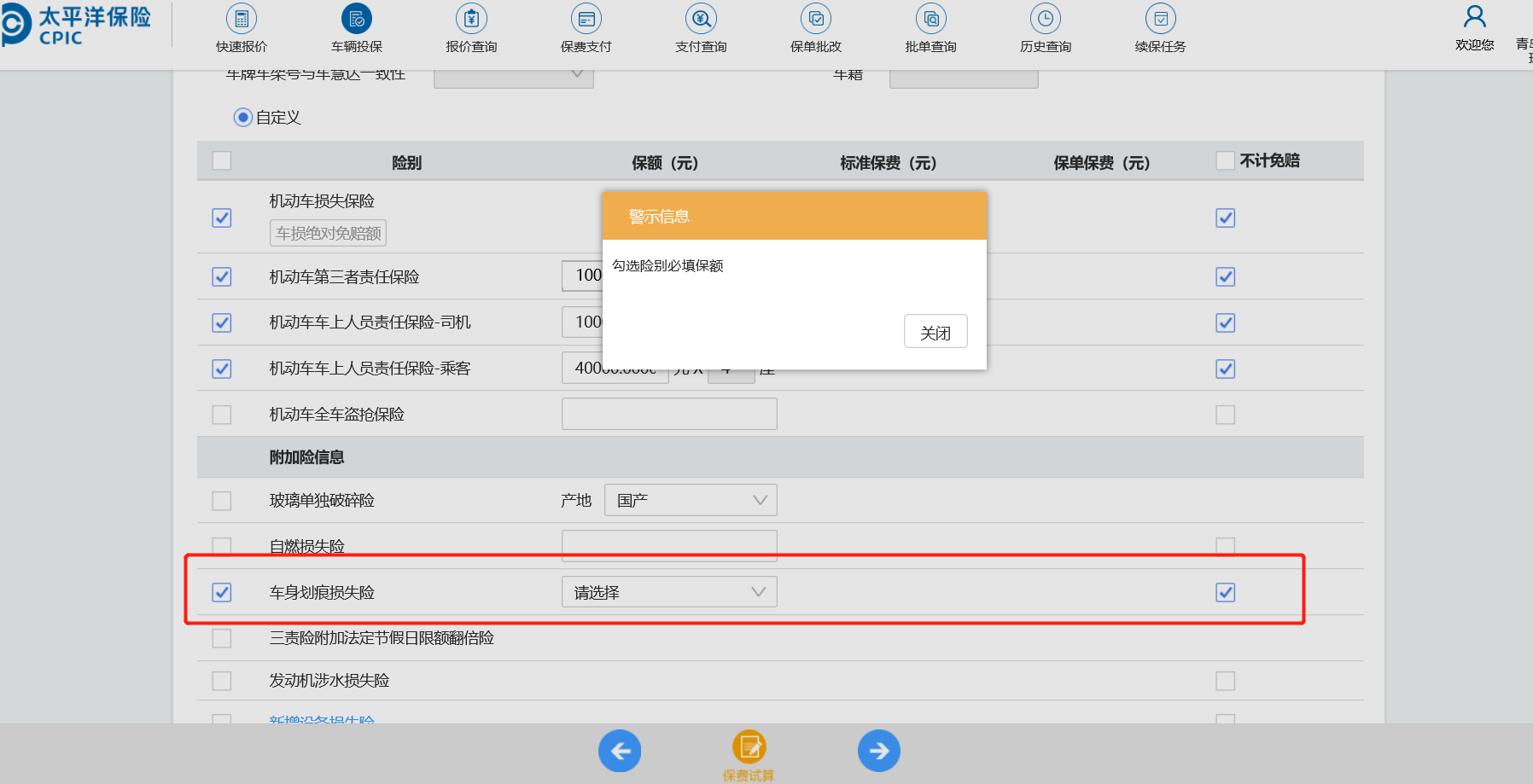Click the 保额（元） column header
This screenshot has height=784, width=1533.
tap(665, 162)
